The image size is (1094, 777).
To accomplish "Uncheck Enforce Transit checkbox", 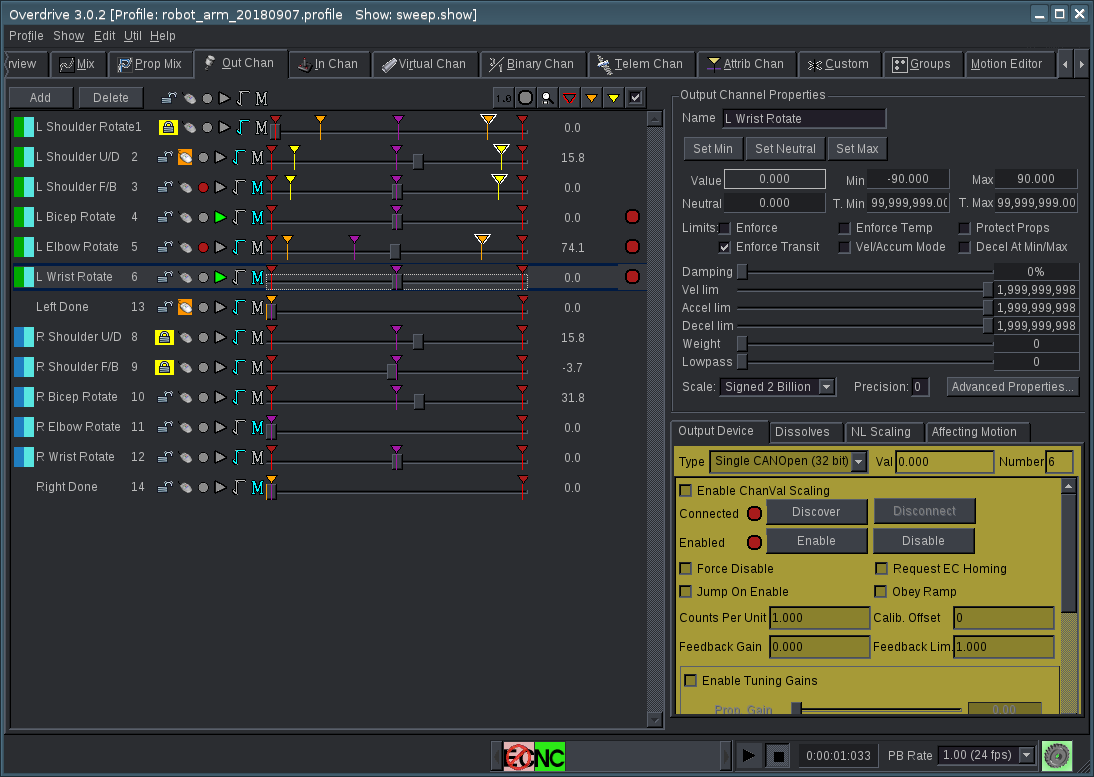I will [725, 247].
